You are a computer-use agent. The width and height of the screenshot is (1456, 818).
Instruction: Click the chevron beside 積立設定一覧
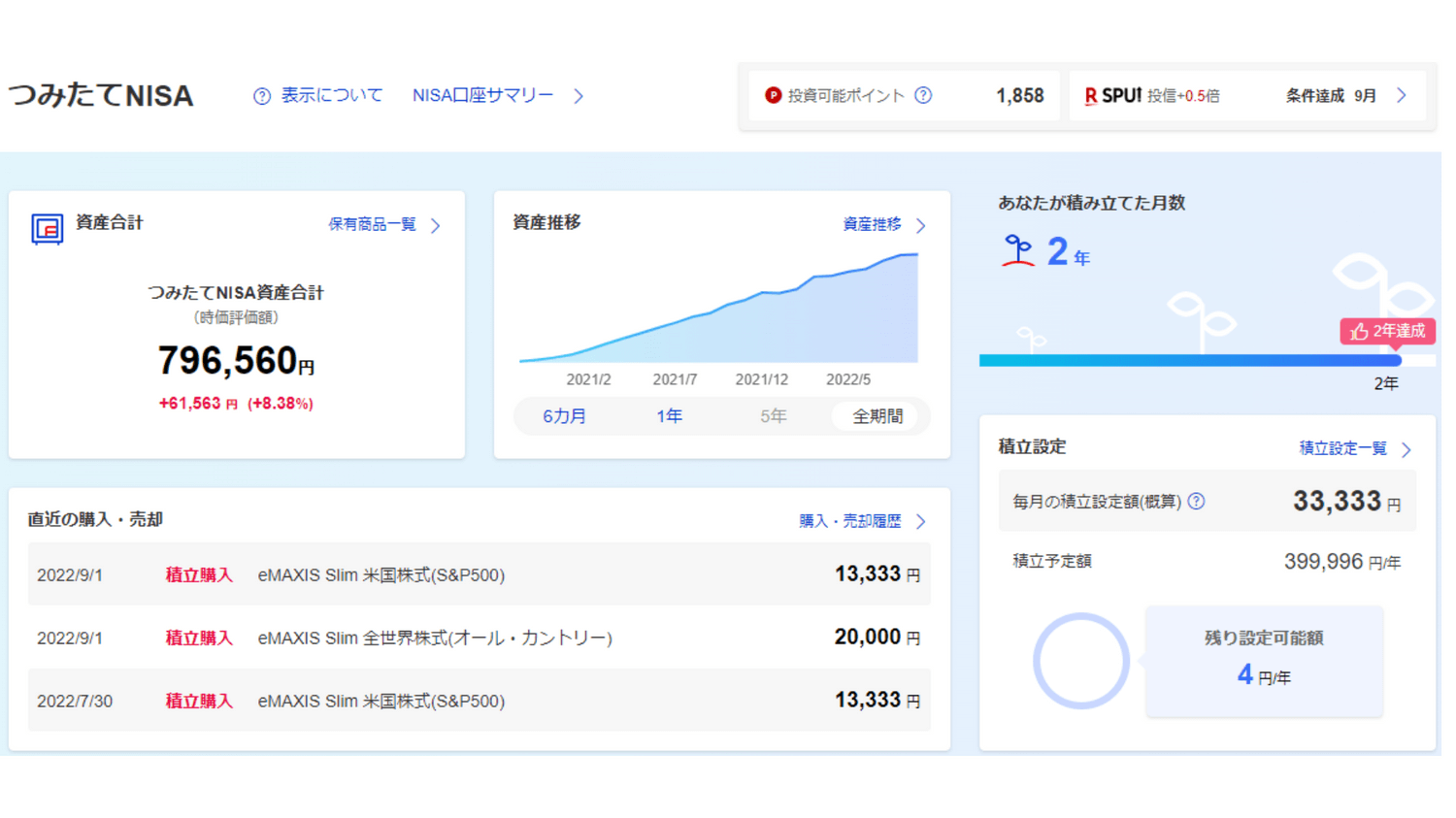(x=1406, y=449)
